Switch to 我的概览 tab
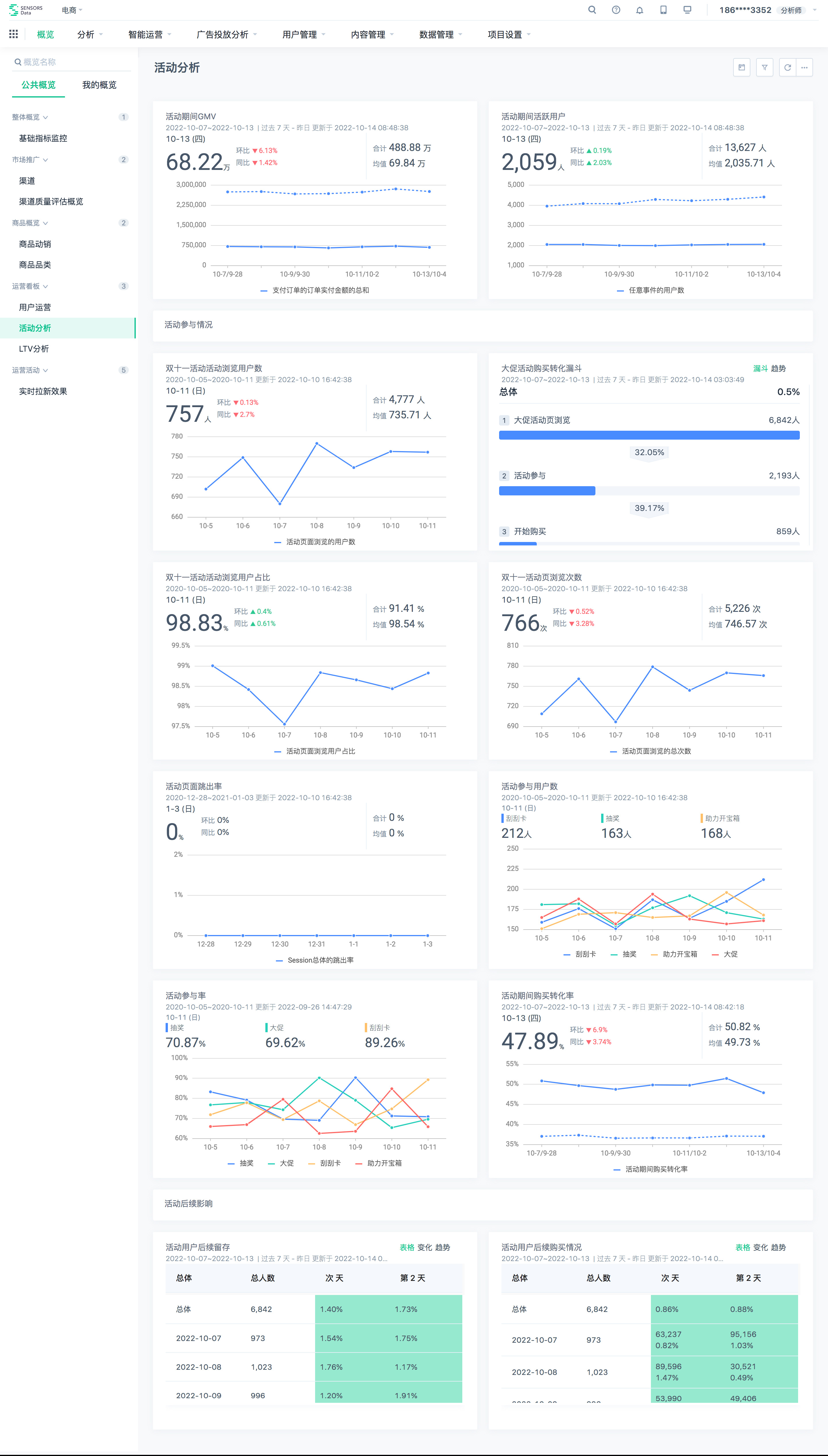The height and width of the screenshot is (1456, 828). (99, 85)
